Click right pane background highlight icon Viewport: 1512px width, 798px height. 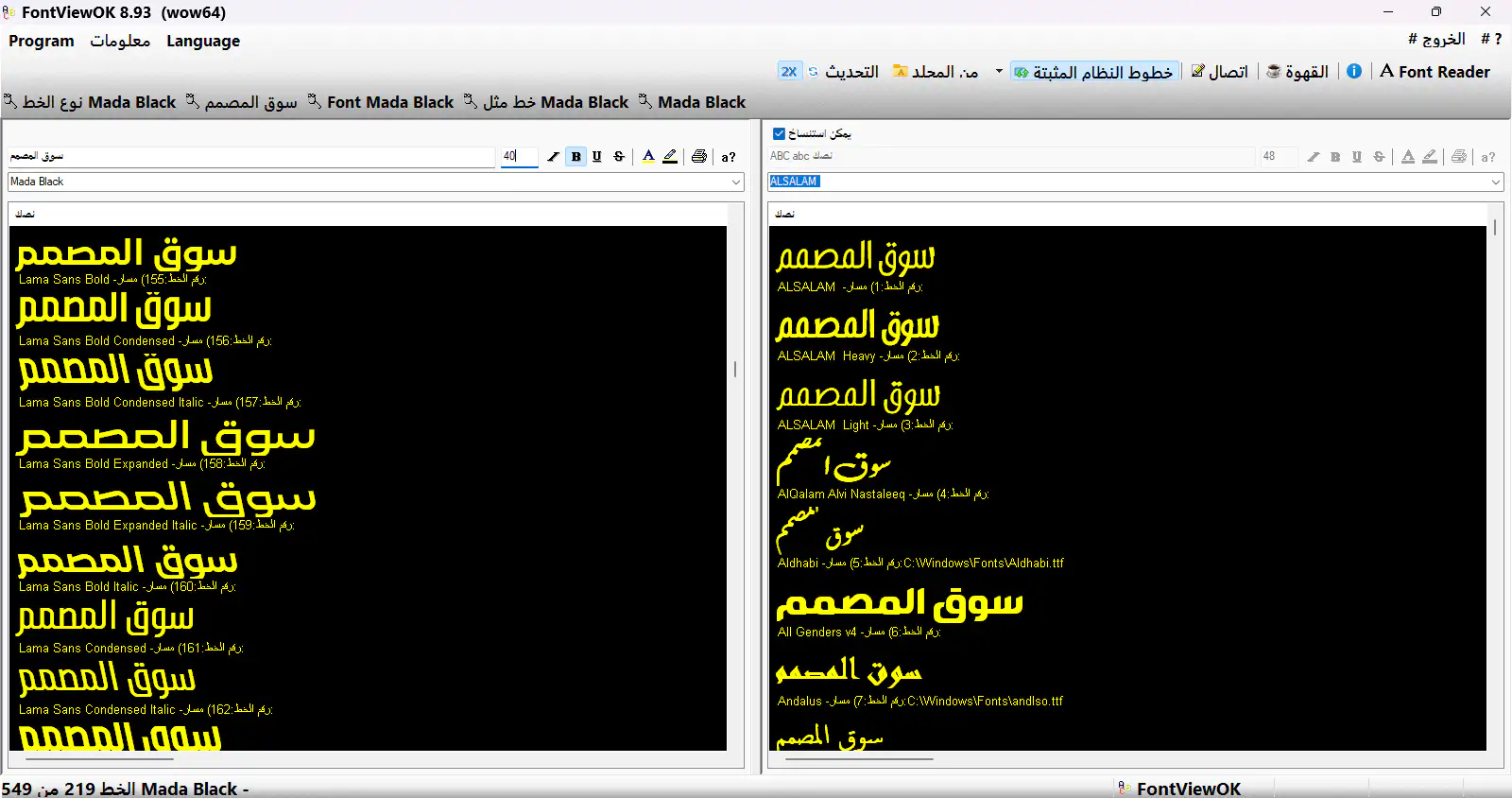click(x=1430, y=157)
